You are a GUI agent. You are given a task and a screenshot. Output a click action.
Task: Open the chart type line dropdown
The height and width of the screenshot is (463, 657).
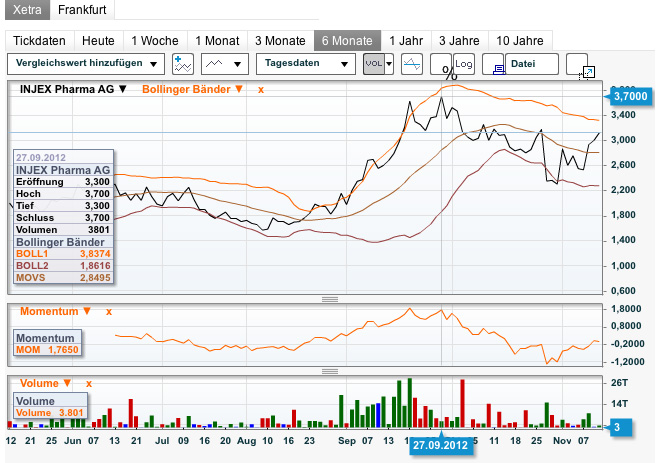pos(225,64)
